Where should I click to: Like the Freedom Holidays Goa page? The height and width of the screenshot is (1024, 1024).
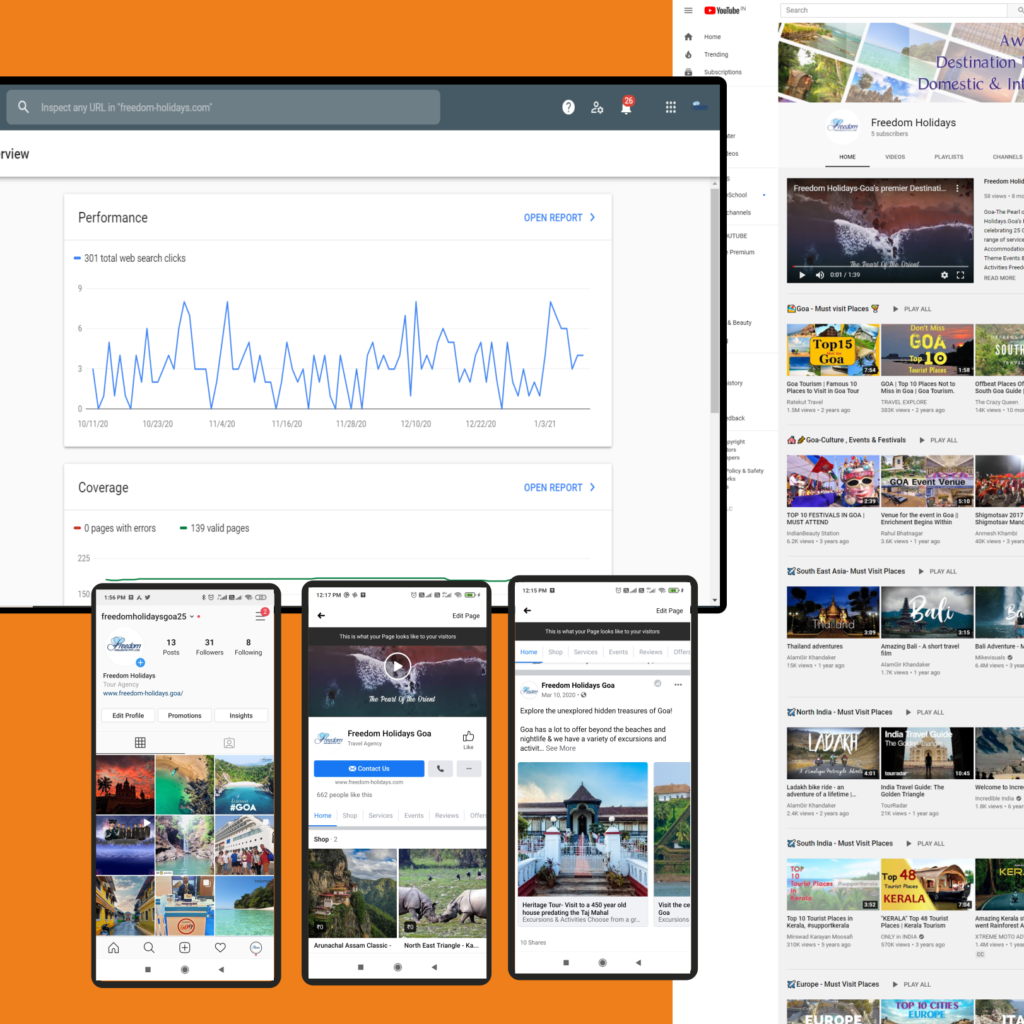point(468,740)
